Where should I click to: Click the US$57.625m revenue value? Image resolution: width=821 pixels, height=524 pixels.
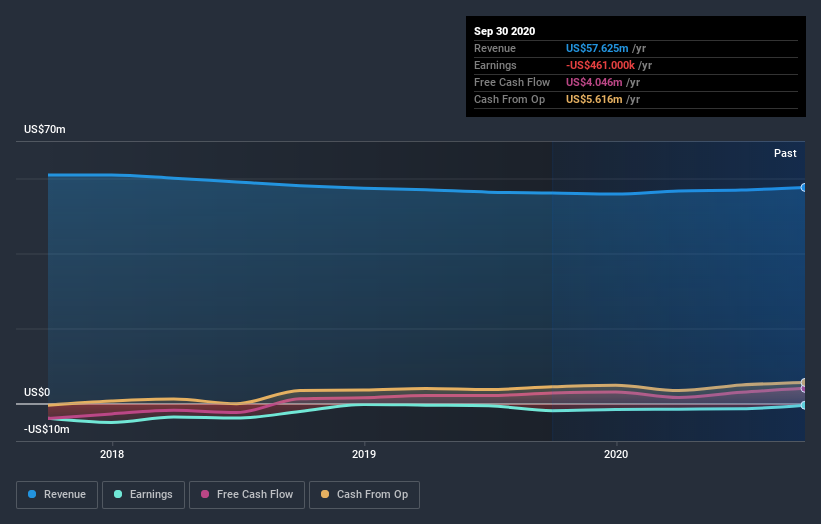click(x=597, y=48)
